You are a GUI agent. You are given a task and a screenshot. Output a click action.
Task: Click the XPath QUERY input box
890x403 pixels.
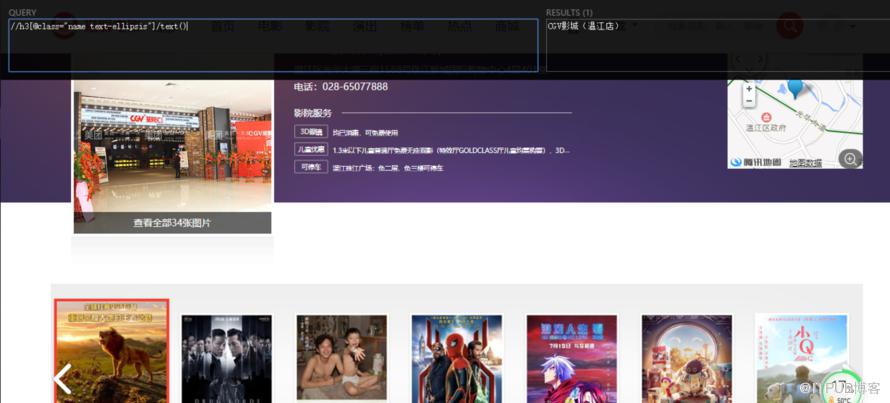273,45
